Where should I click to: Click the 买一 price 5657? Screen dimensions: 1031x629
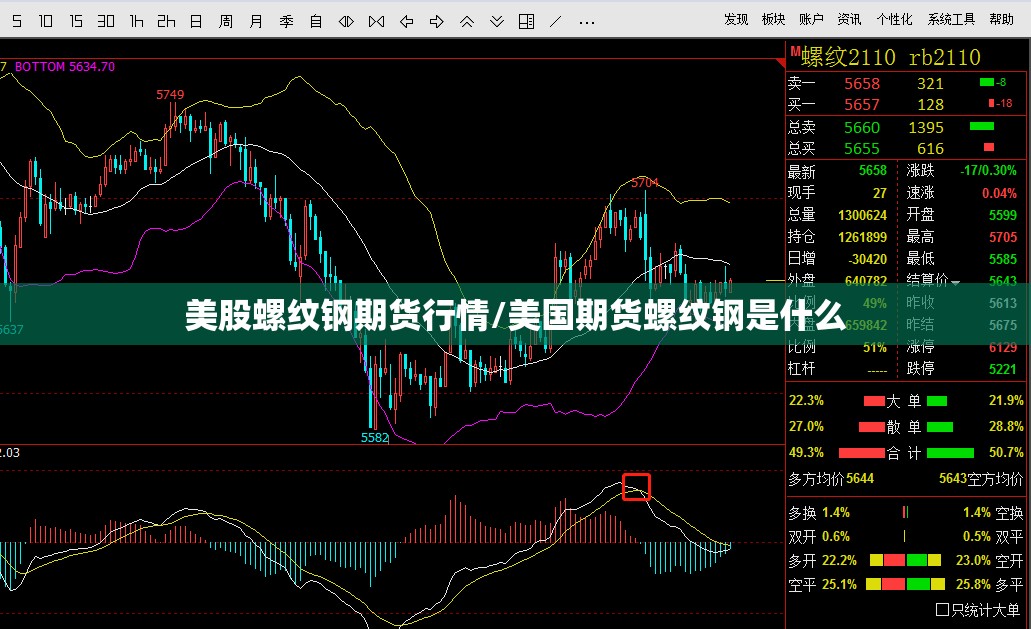click(862, 105)
